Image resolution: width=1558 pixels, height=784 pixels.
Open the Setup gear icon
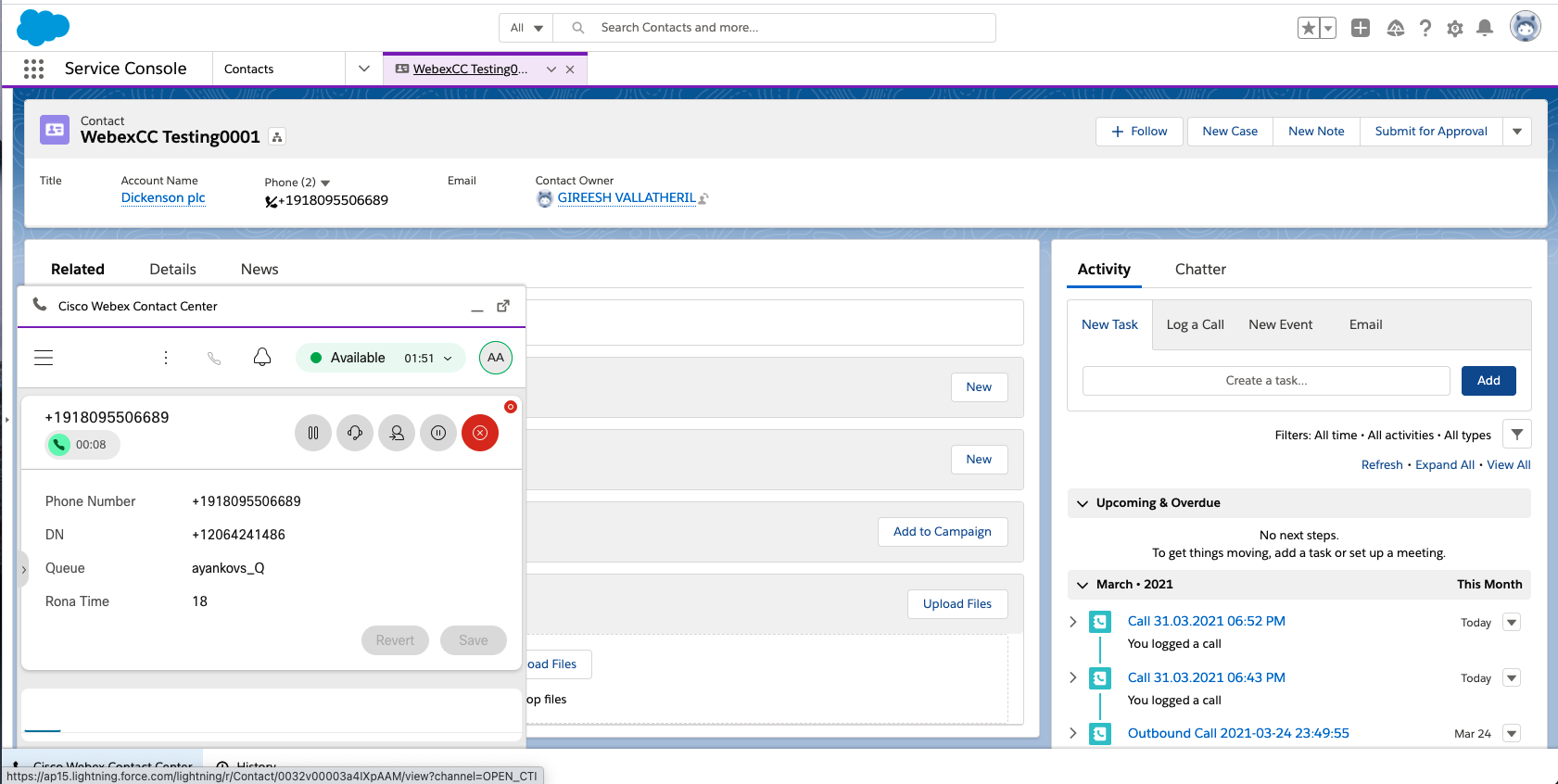coord(1455,29)
